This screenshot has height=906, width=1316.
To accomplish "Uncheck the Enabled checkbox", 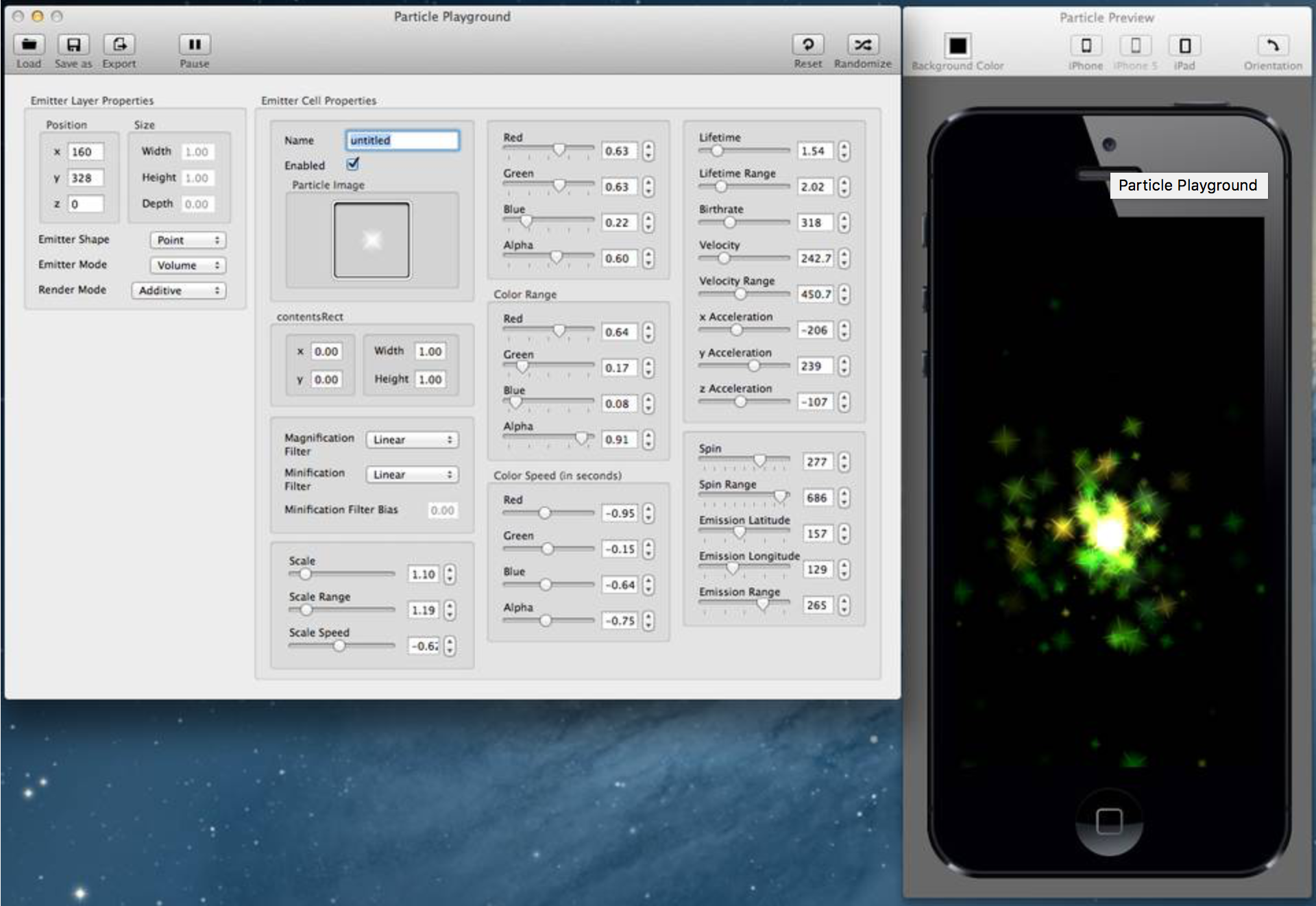I will click(353, 164).
